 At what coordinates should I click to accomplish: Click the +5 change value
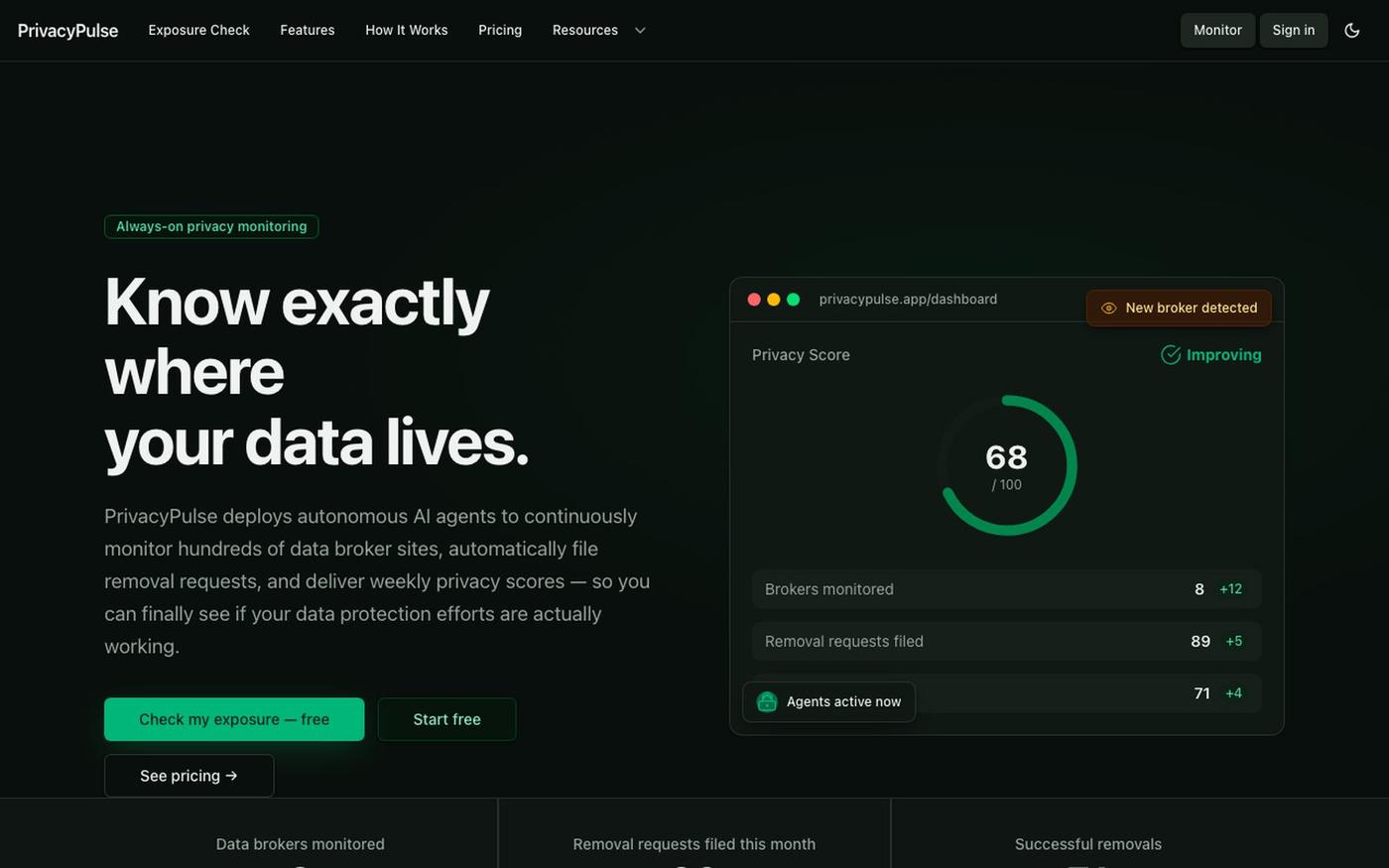tap(1233, 641)
